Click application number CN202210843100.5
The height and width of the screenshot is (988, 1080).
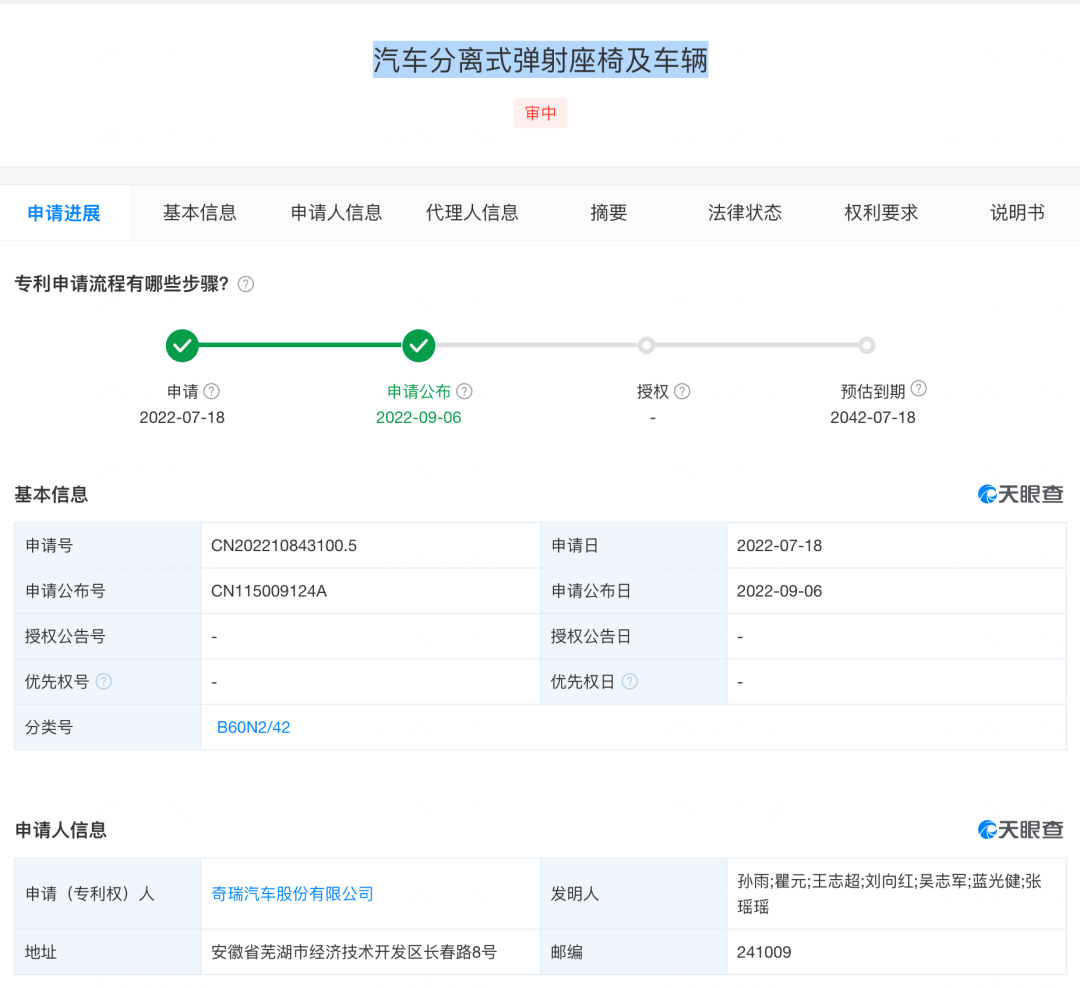(x=284, y=546)
